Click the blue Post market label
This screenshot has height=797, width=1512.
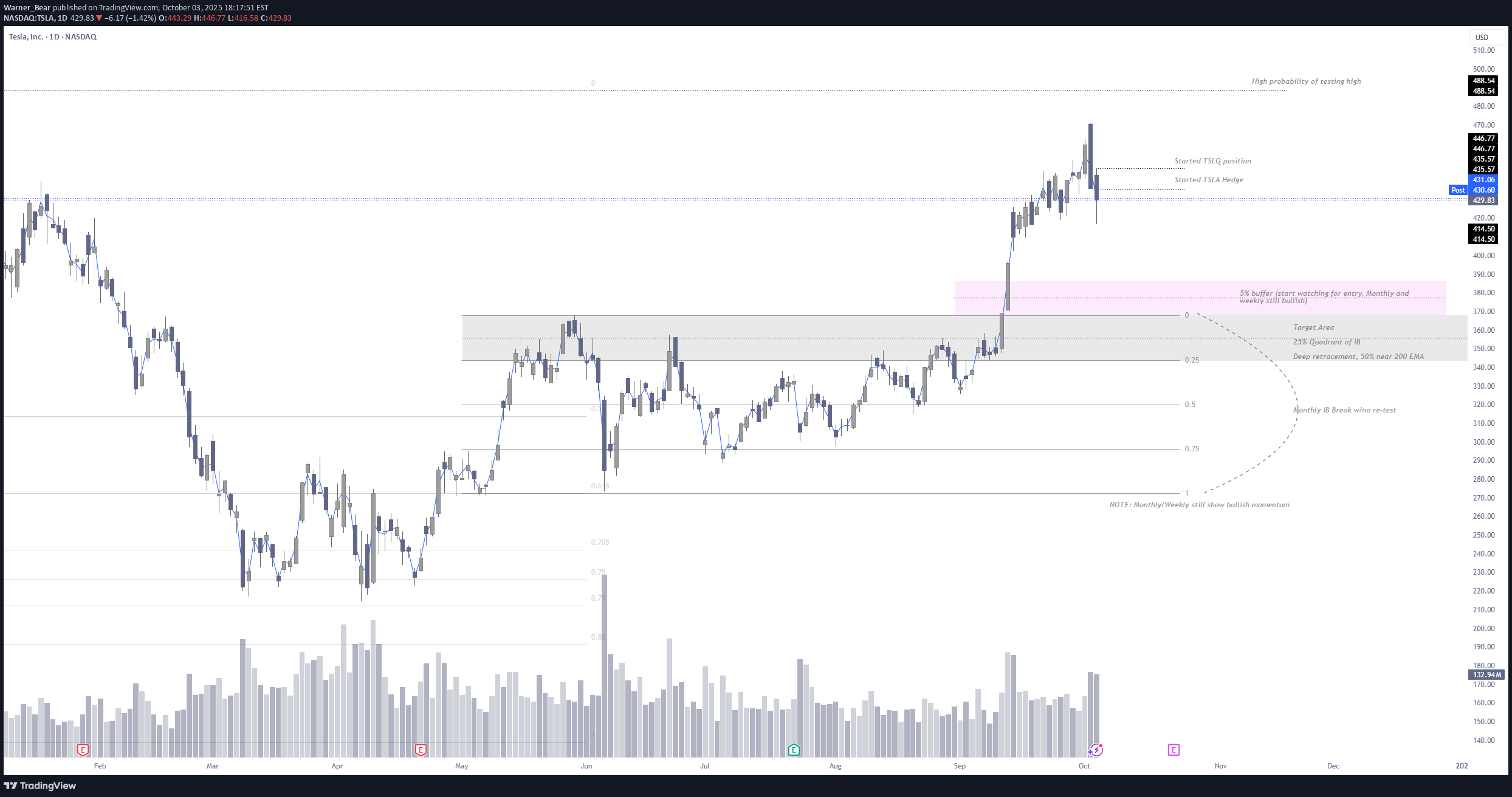1458,190
